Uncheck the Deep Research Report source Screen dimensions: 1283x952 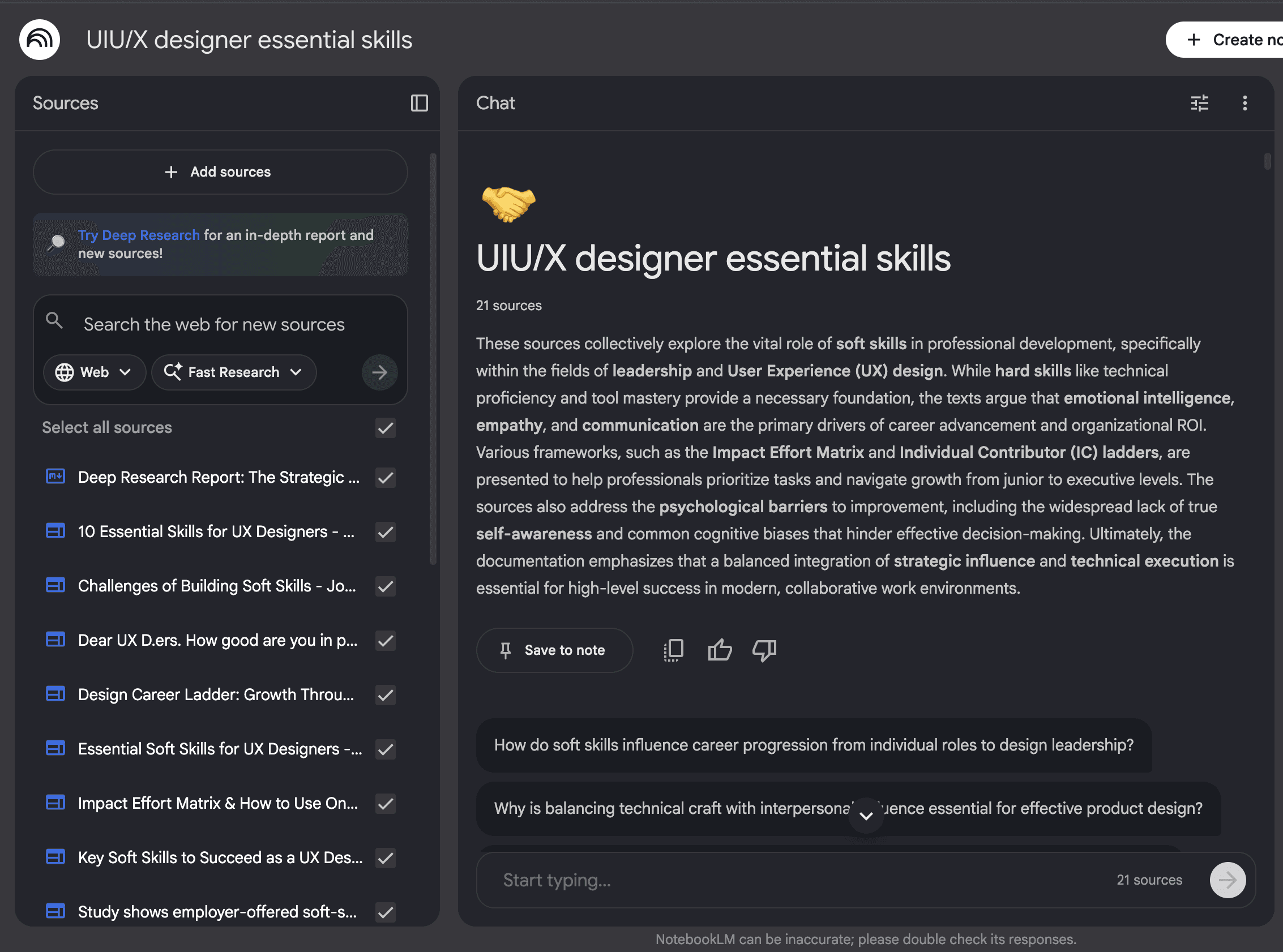click(385, 478)
